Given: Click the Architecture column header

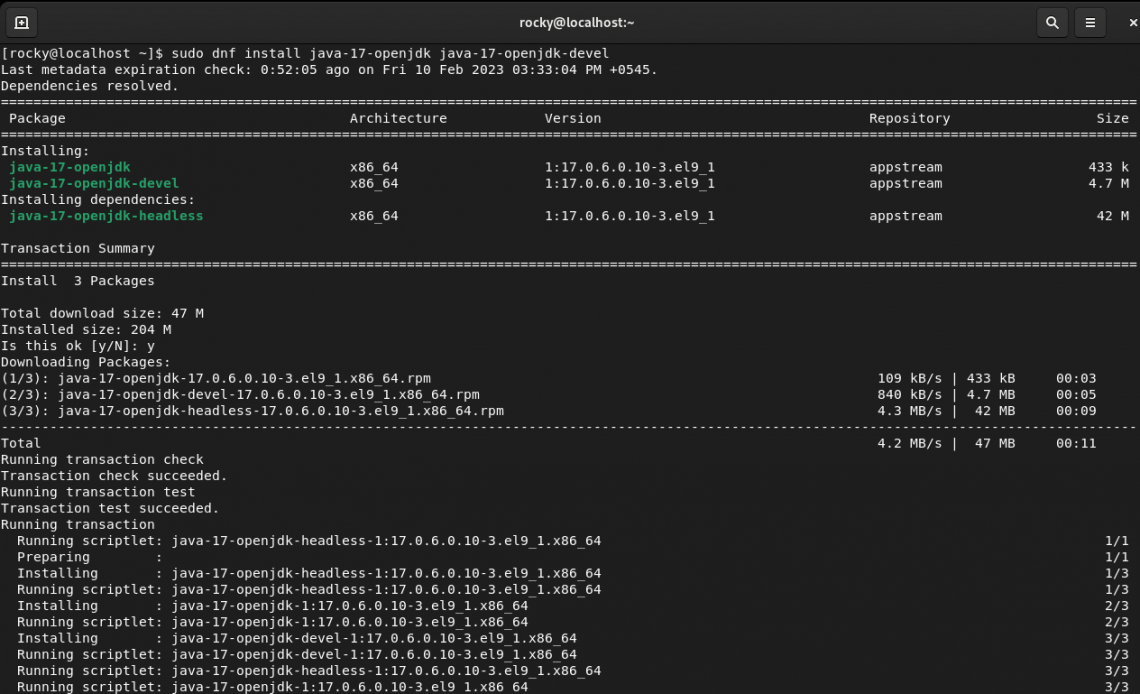Looking at the screenshot, I should (398, 118).
